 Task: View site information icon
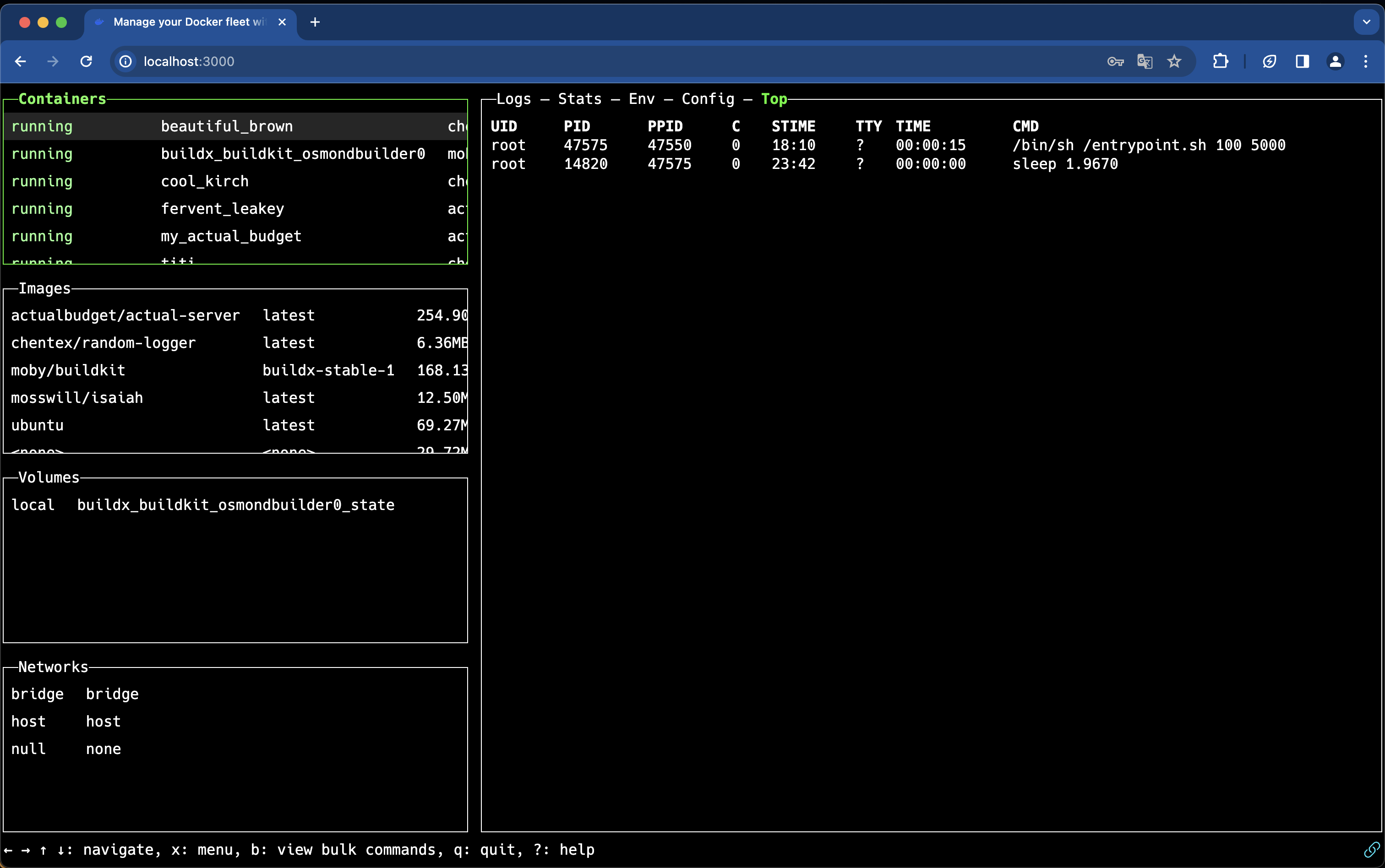tap(126, 61)
